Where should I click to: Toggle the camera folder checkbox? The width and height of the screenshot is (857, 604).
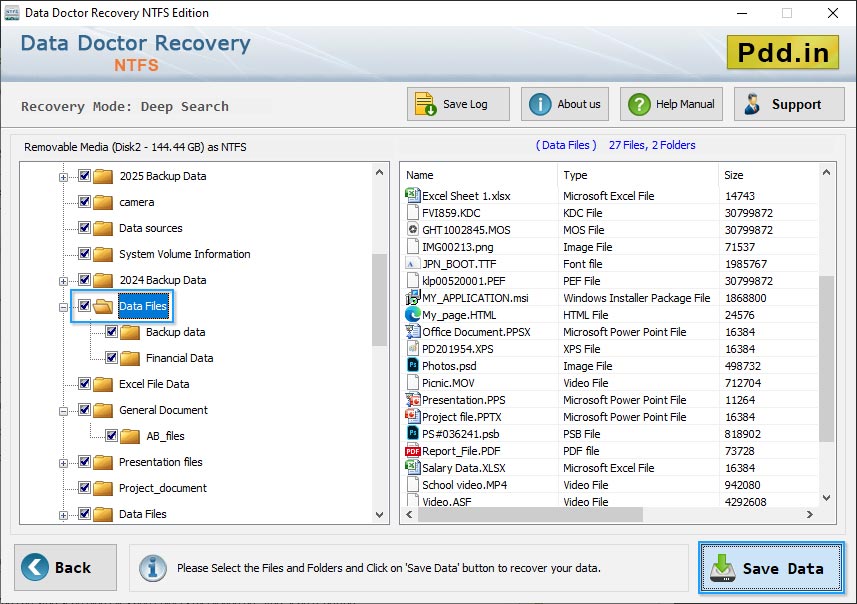click(84, 202)
